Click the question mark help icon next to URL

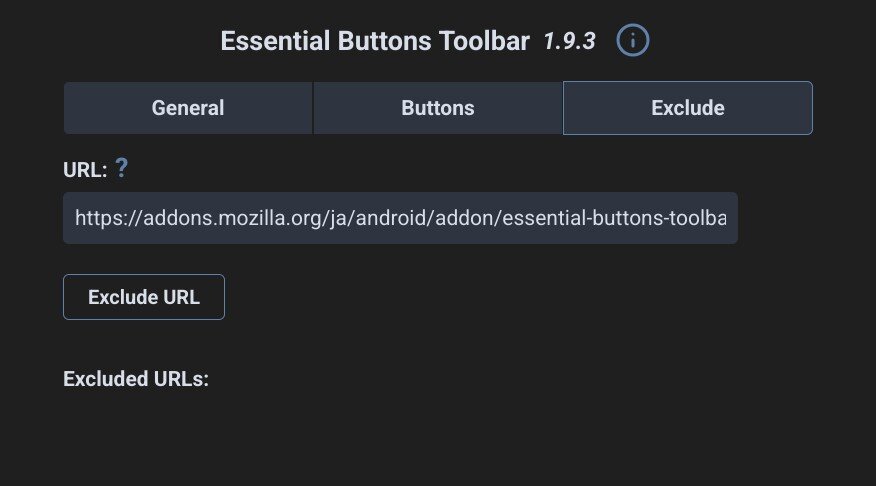(122, 168)
